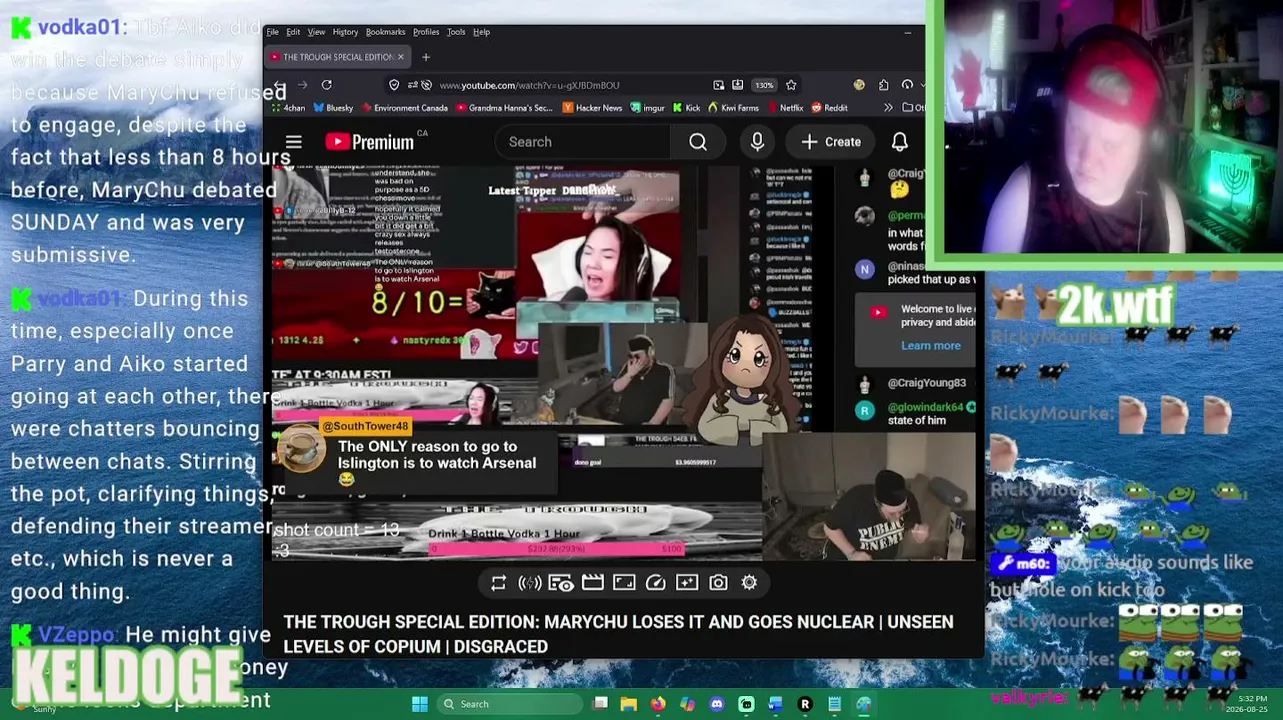Image resolution: width=1283 pixels, height=720 pixels.
Task: Open the Help menu in Firefox
Action: [481, 32]
